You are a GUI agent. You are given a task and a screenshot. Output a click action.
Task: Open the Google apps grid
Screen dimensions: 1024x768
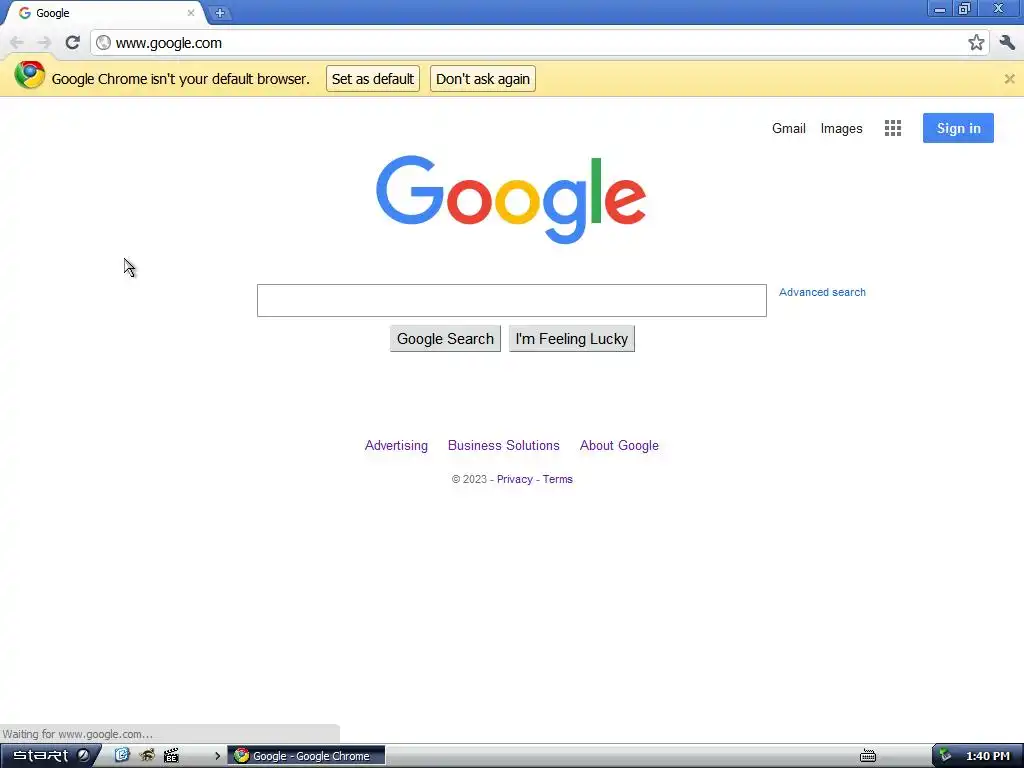[893, 128]
